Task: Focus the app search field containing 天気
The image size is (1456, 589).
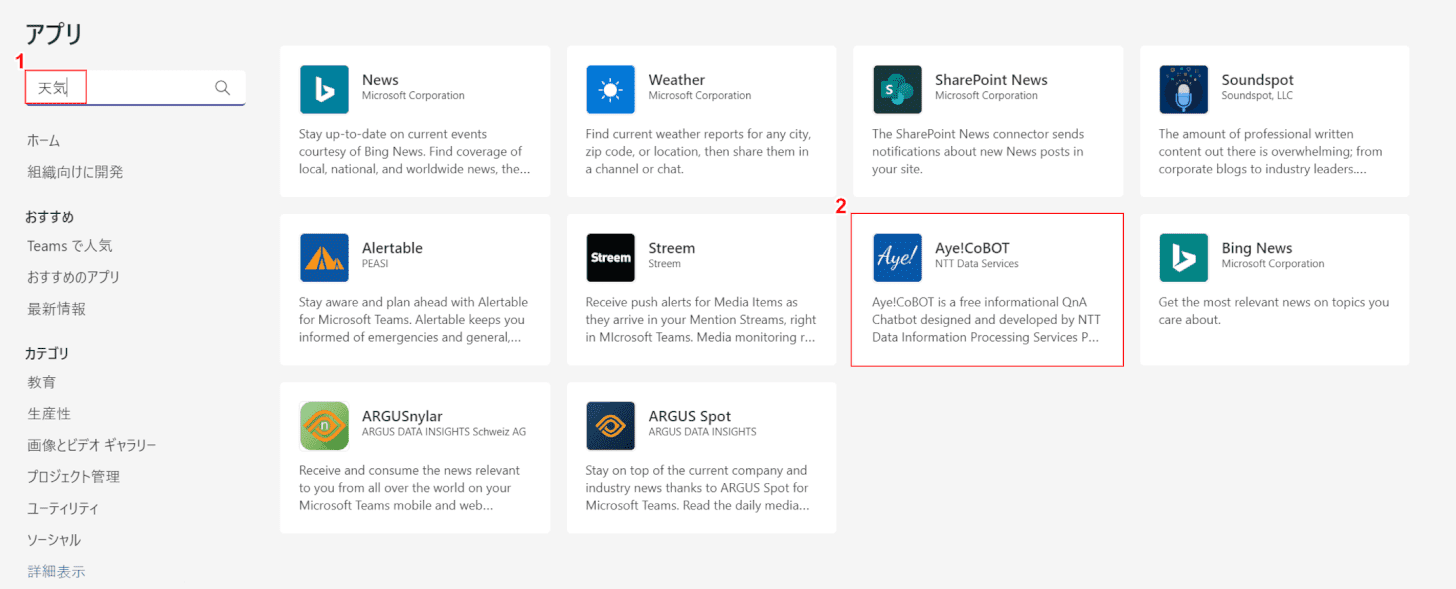Action: [135, 88]
